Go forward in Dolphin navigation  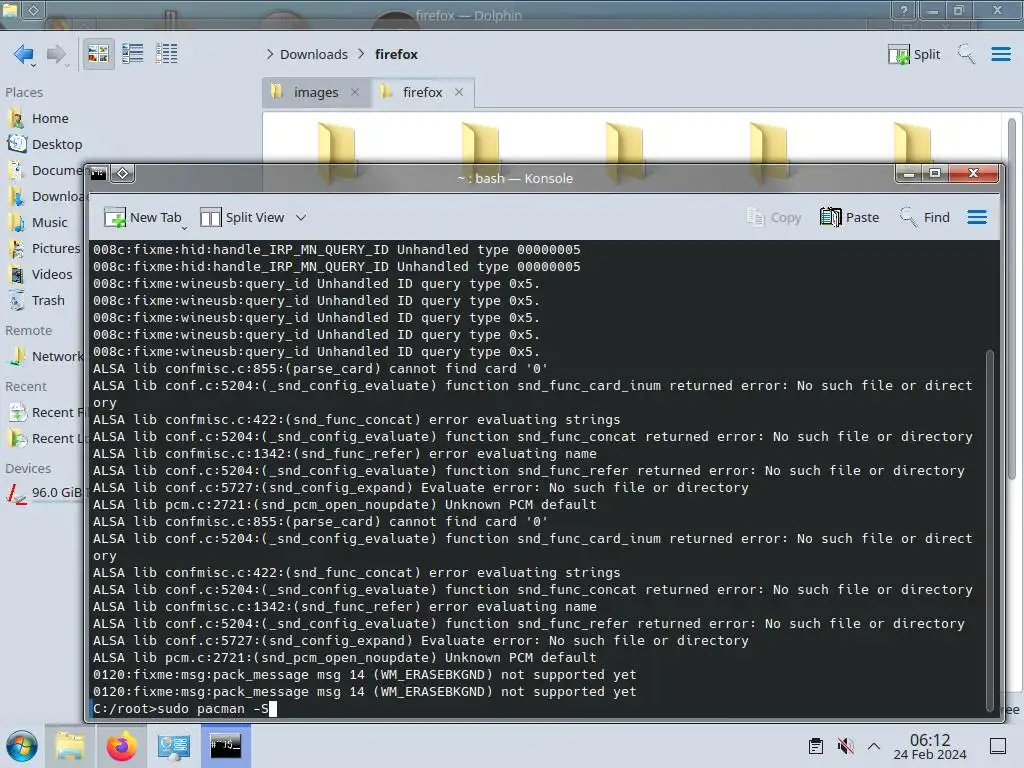coord(57,54)
